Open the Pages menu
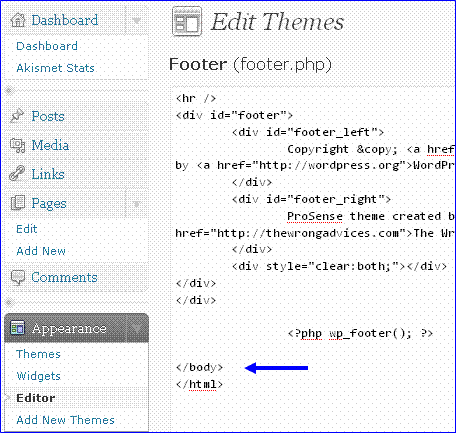The width and height of the screenshot is (456, 433). (x=49, y=204)
